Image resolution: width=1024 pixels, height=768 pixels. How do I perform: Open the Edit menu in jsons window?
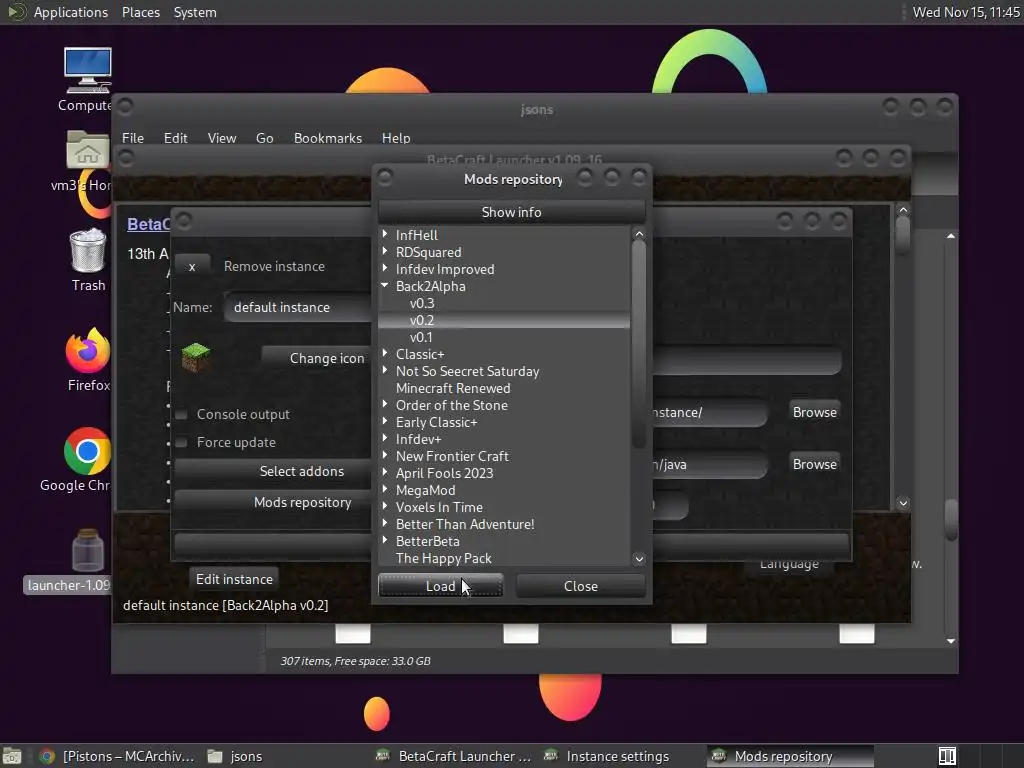click(x=176, y=138)
